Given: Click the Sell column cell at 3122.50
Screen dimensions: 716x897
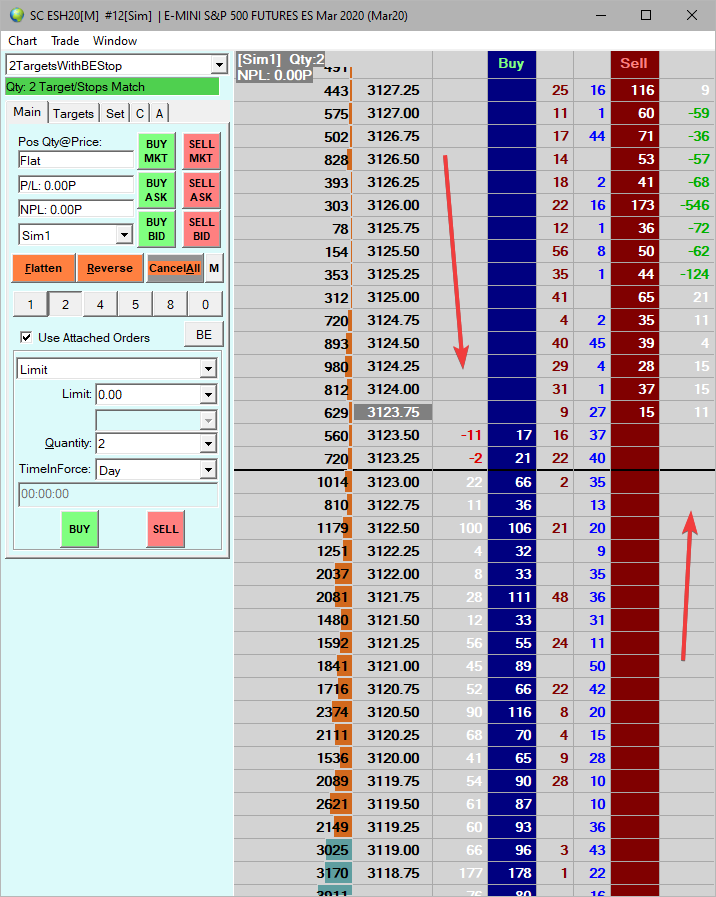Looking at the screenshot, I should point(635,528).
